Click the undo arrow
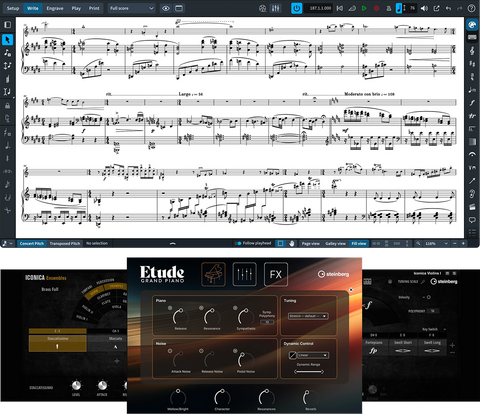 449,8
